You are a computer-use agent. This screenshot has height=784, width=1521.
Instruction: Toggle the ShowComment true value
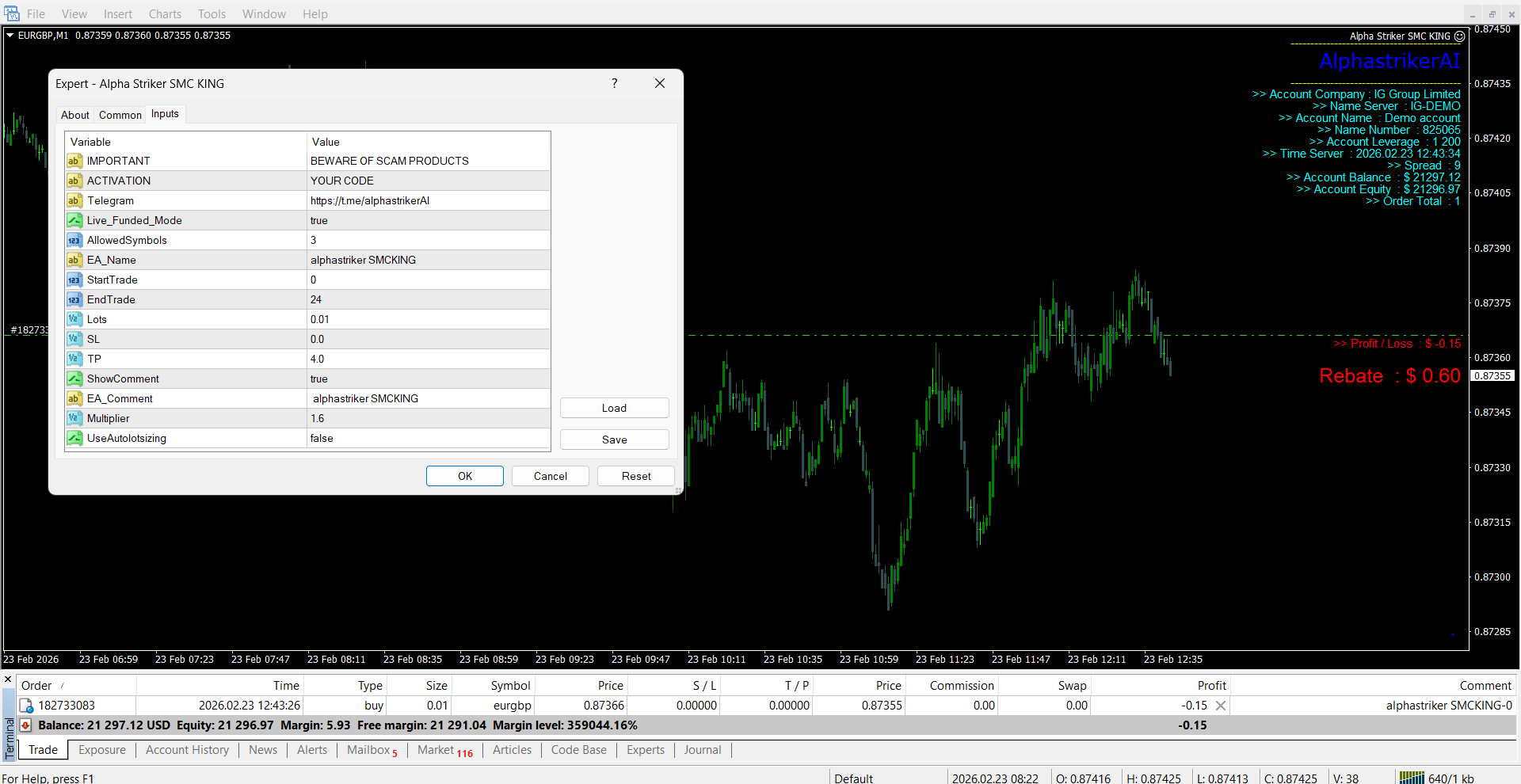428,379
